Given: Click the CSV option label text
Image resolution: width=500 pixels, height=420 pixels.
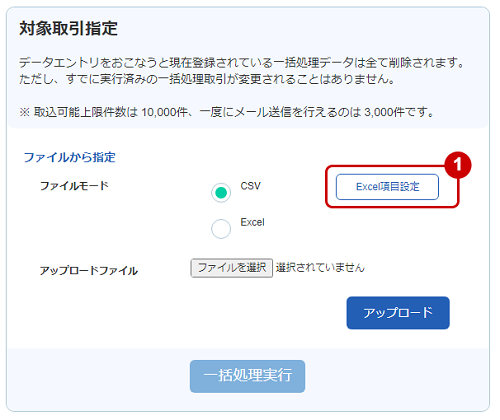Looking at the screenshot, I should [x=251, y=186].
